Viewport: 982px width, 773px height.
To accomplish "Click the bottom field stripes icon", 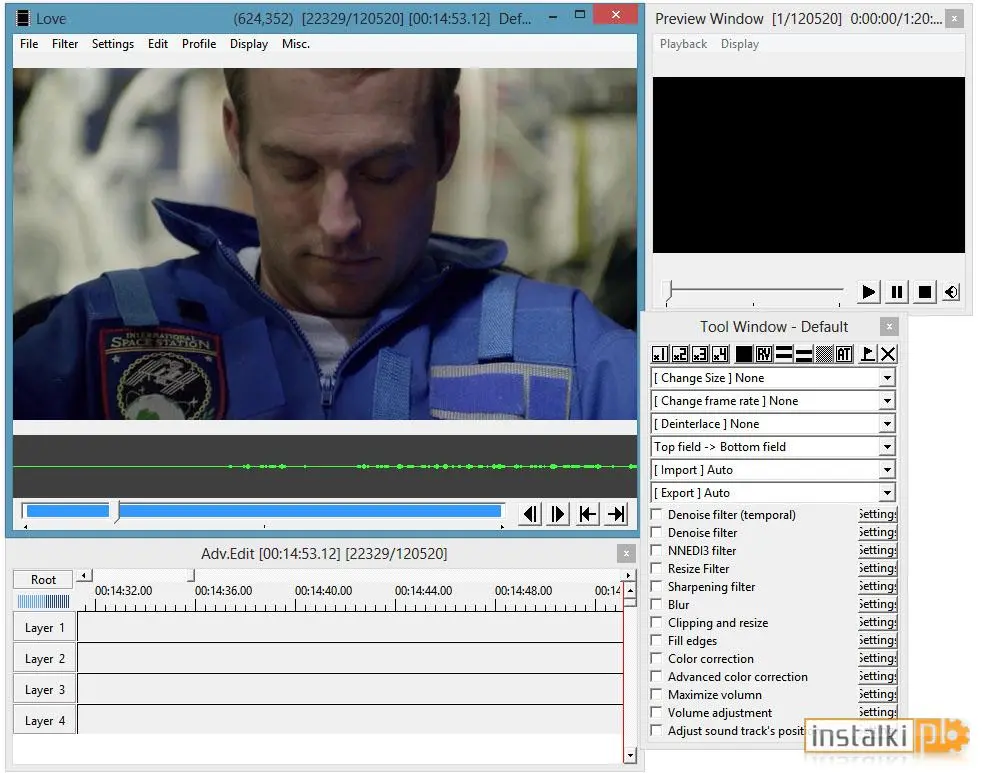I will point(804,355).
